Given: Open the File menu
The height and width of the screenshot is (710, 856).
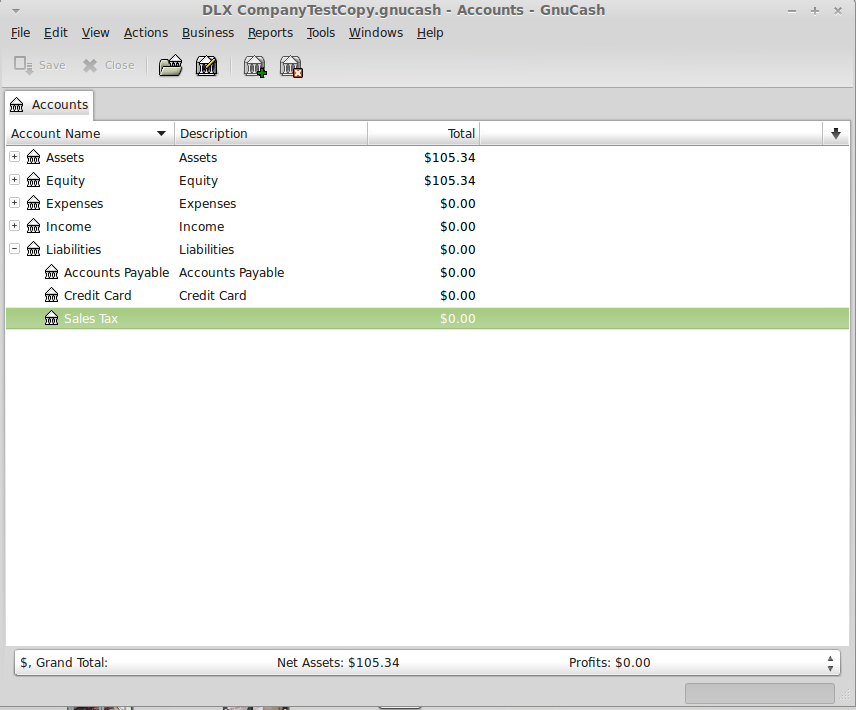Looking at the screenshot, I should point(20,33).
